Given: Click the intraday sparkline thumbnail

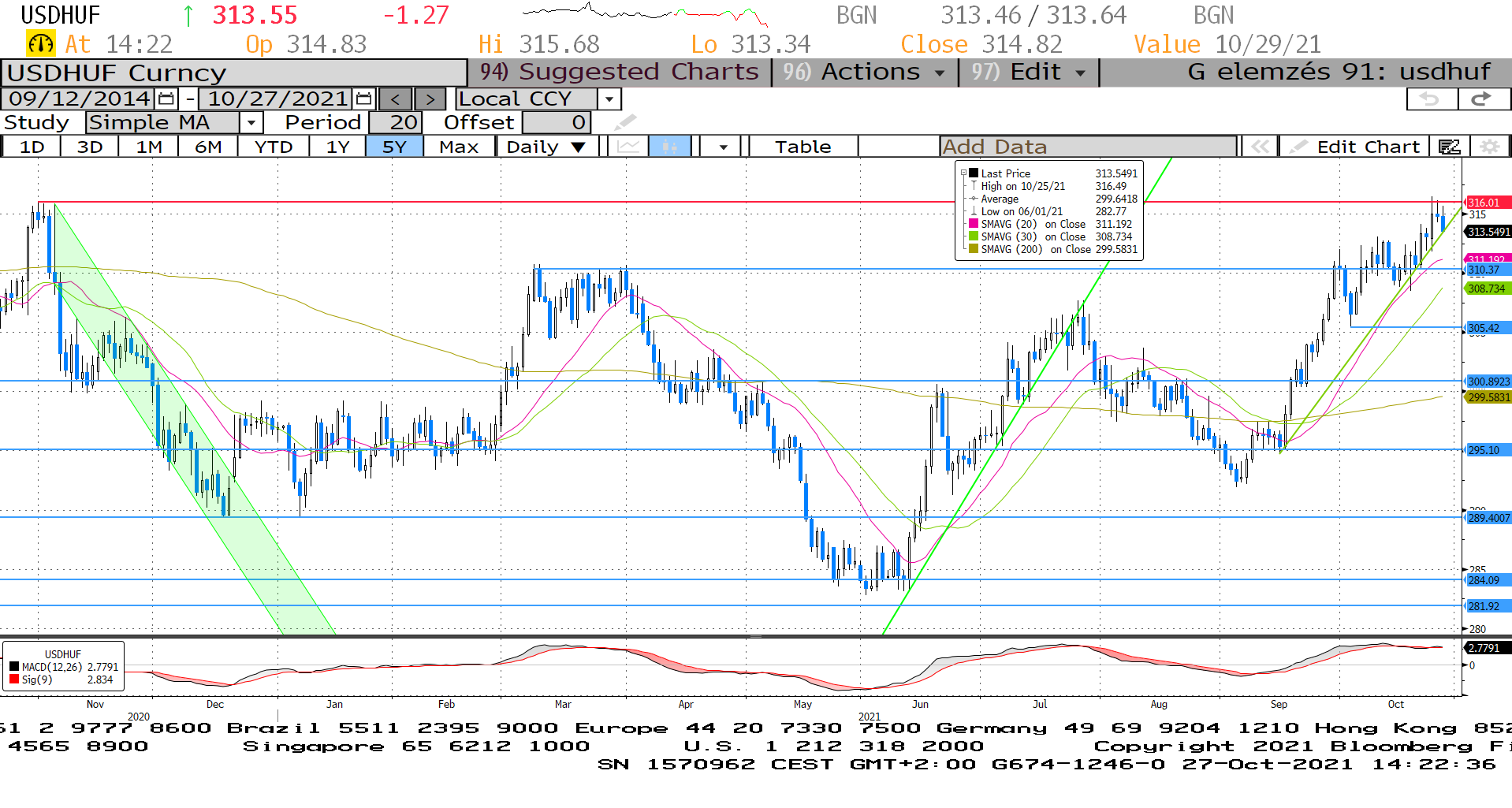Looking at the screenshot, I should (x=645, y=14).
